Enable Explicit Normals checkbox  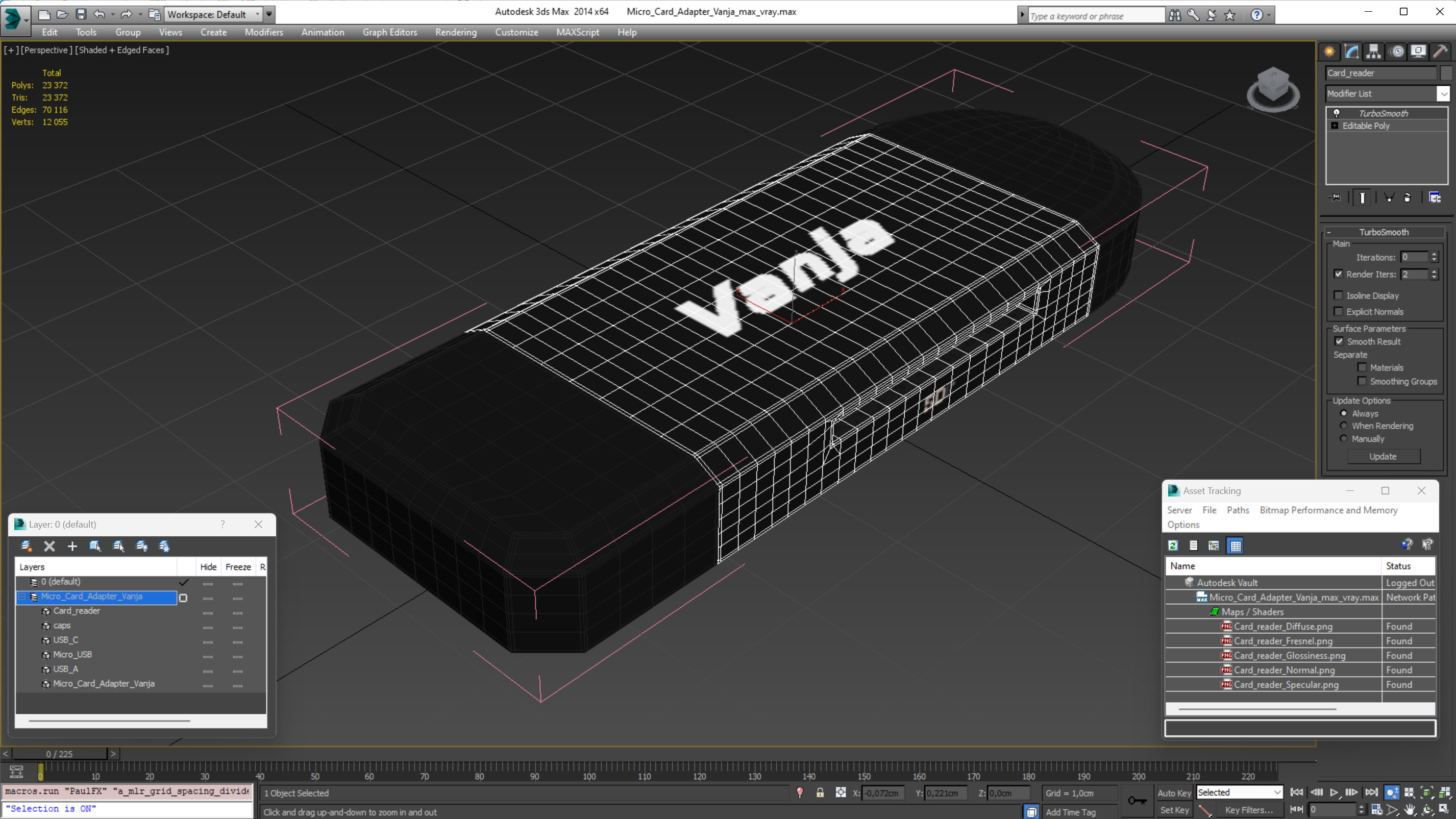pos(1338,311)
